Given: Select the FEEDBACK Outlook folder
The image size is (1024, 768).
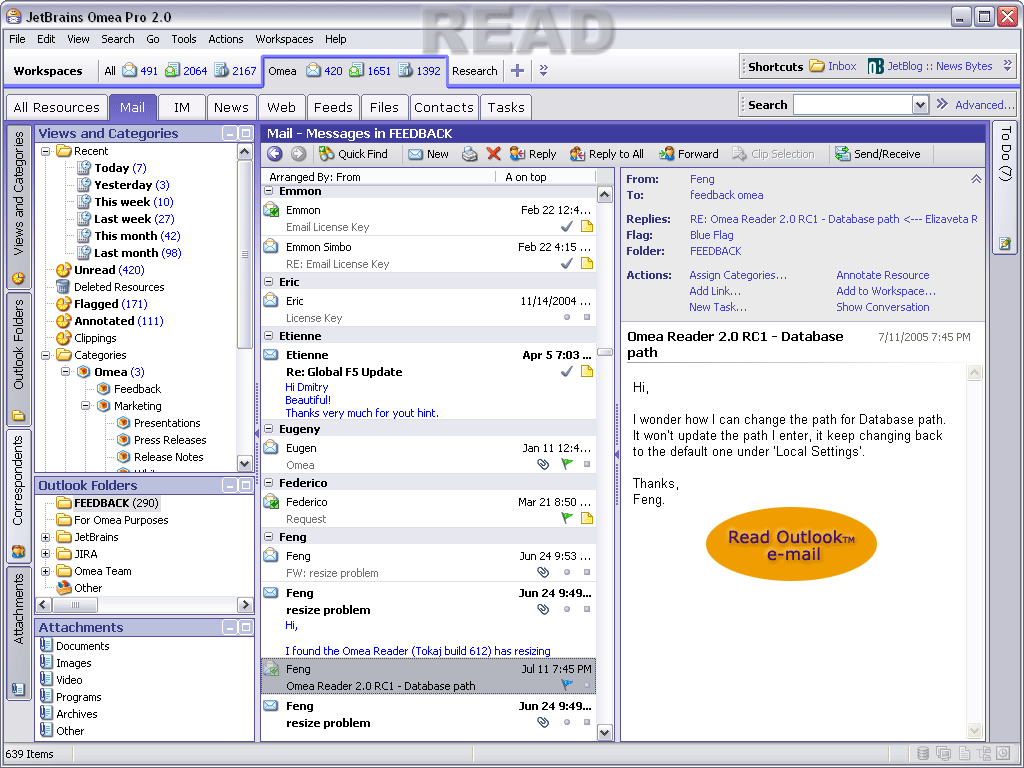Looking at the screenshot, I should click(108, 503).
